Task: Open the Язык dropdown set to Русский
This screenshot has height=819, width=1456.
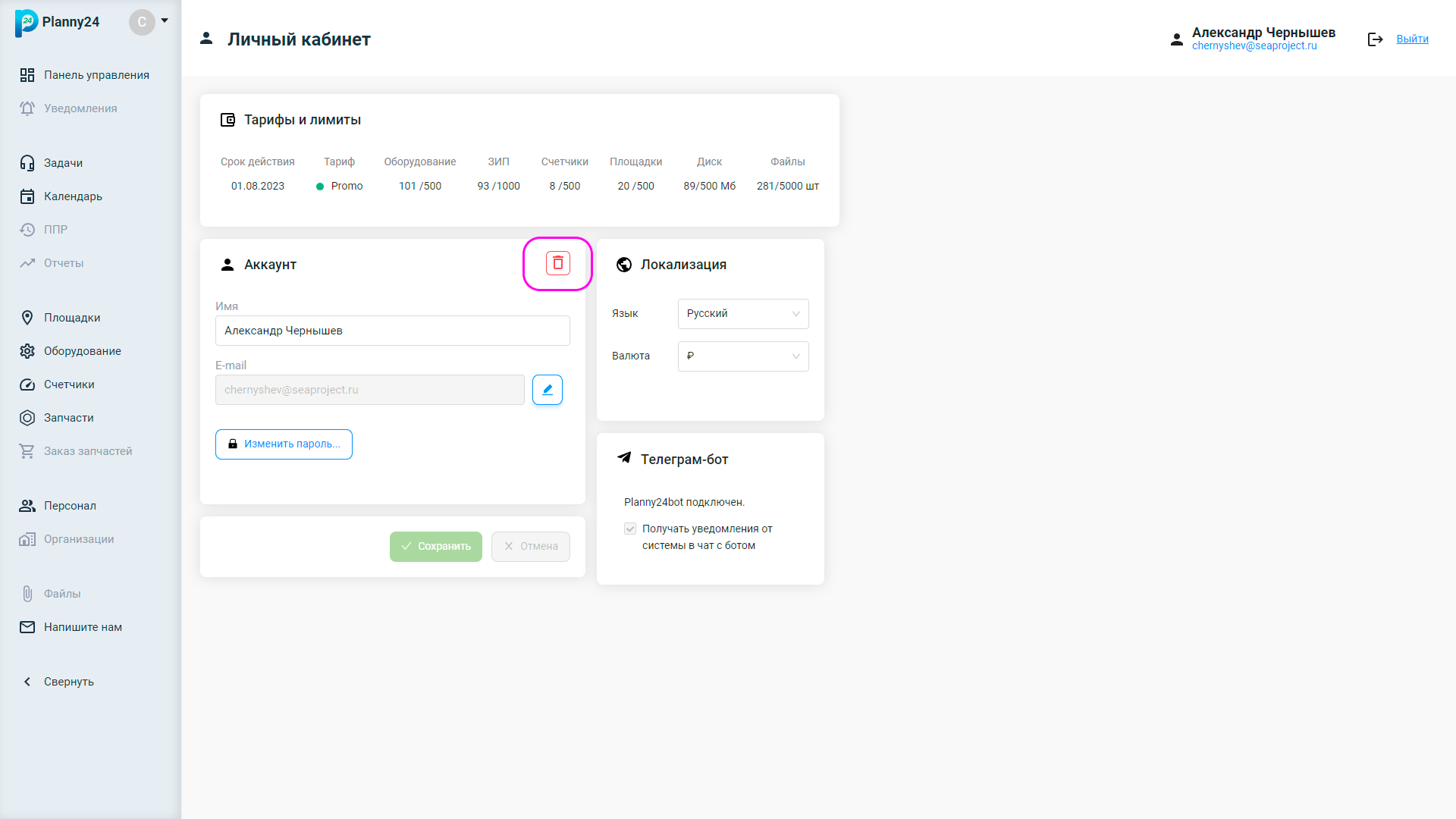Action: click(x=743, y=314)
